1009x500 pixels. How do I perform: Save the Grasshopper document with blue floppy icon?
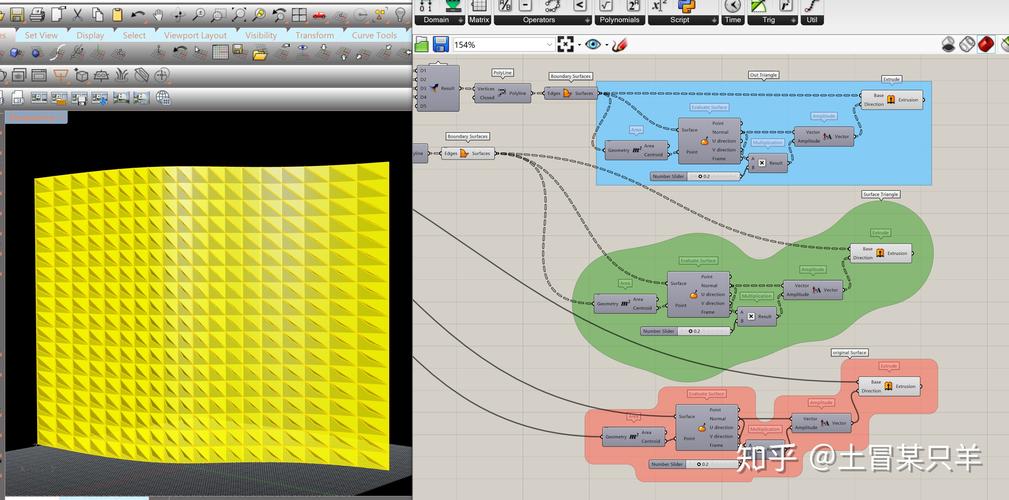[441, 44]
